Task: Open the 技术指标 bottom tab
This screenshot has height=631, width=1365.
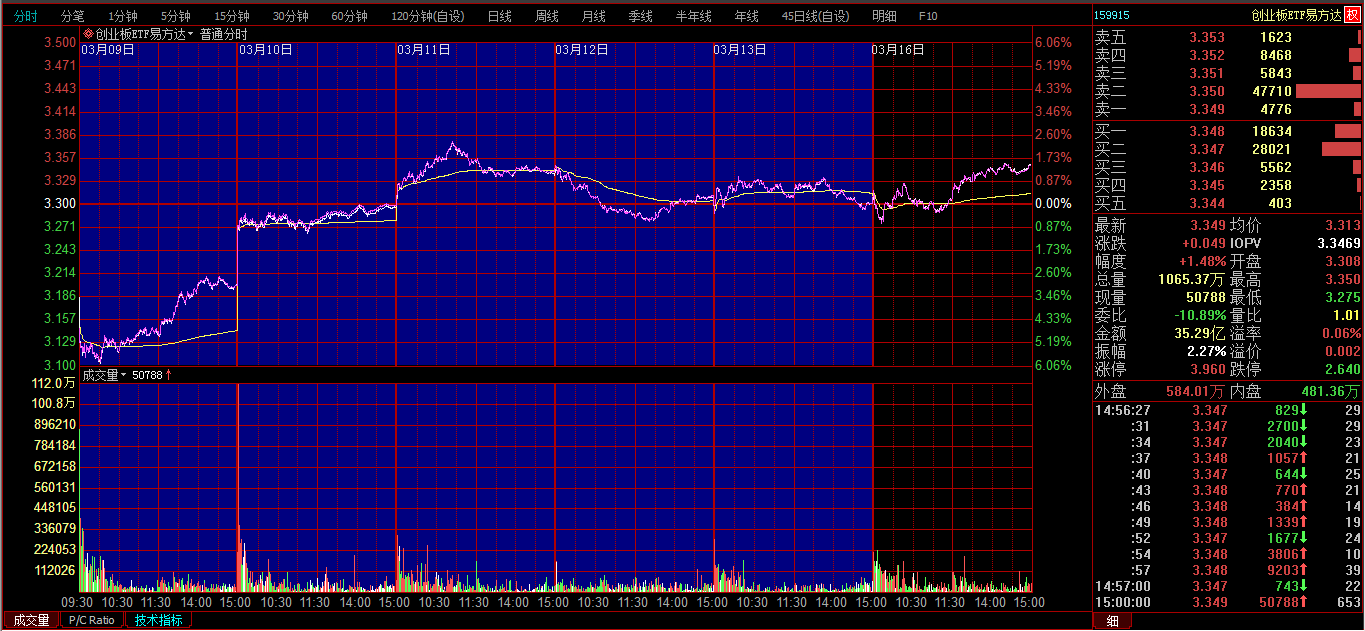Action: (158, 620)
